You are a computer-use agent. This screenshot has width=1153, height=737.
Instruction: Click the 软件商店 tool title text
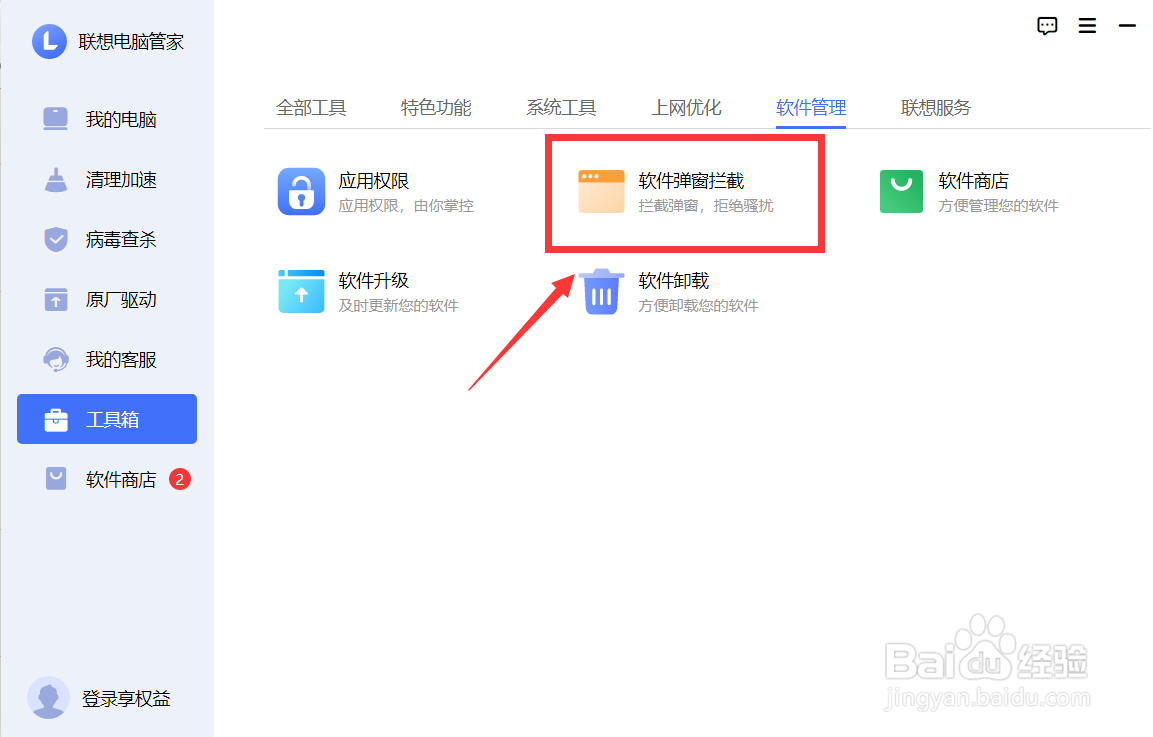click(974, 181)
